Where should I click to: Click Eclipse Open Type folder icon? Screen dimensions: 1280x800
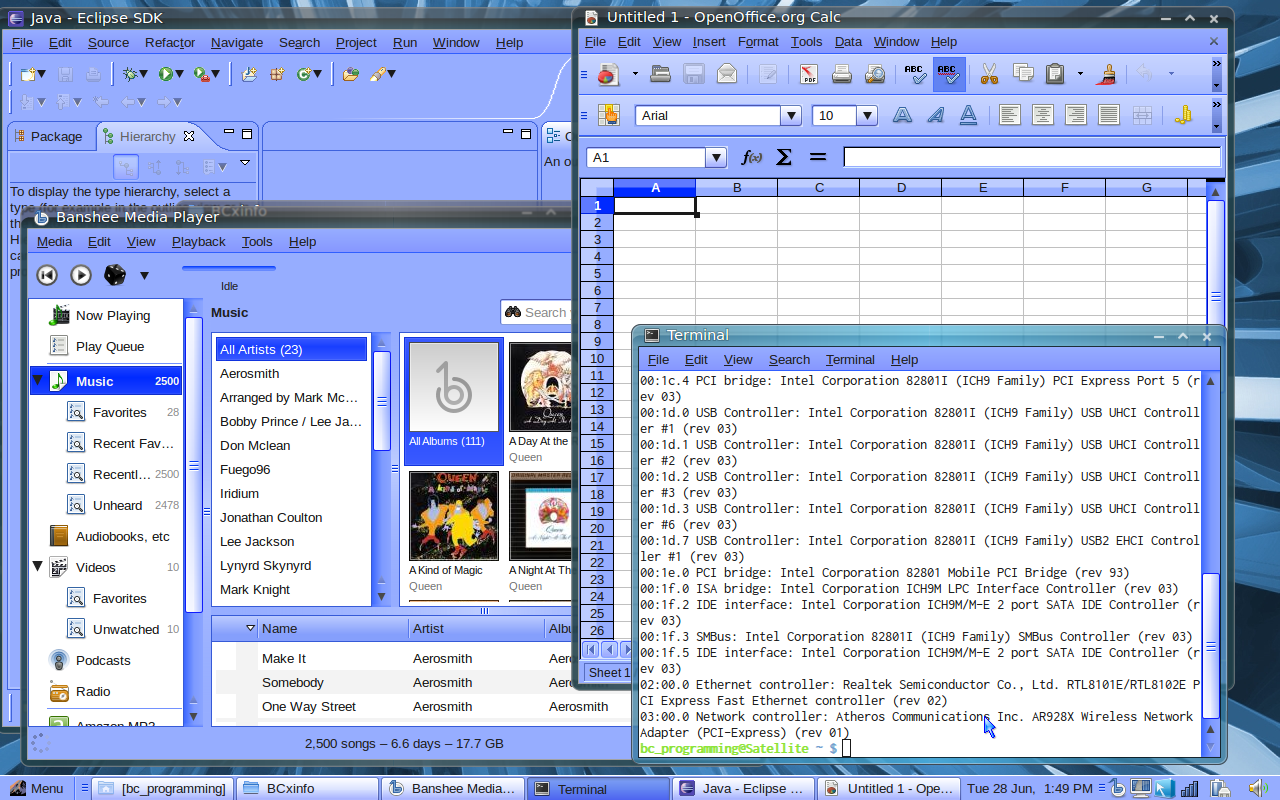pyautogui.click(x=350, y=74)
